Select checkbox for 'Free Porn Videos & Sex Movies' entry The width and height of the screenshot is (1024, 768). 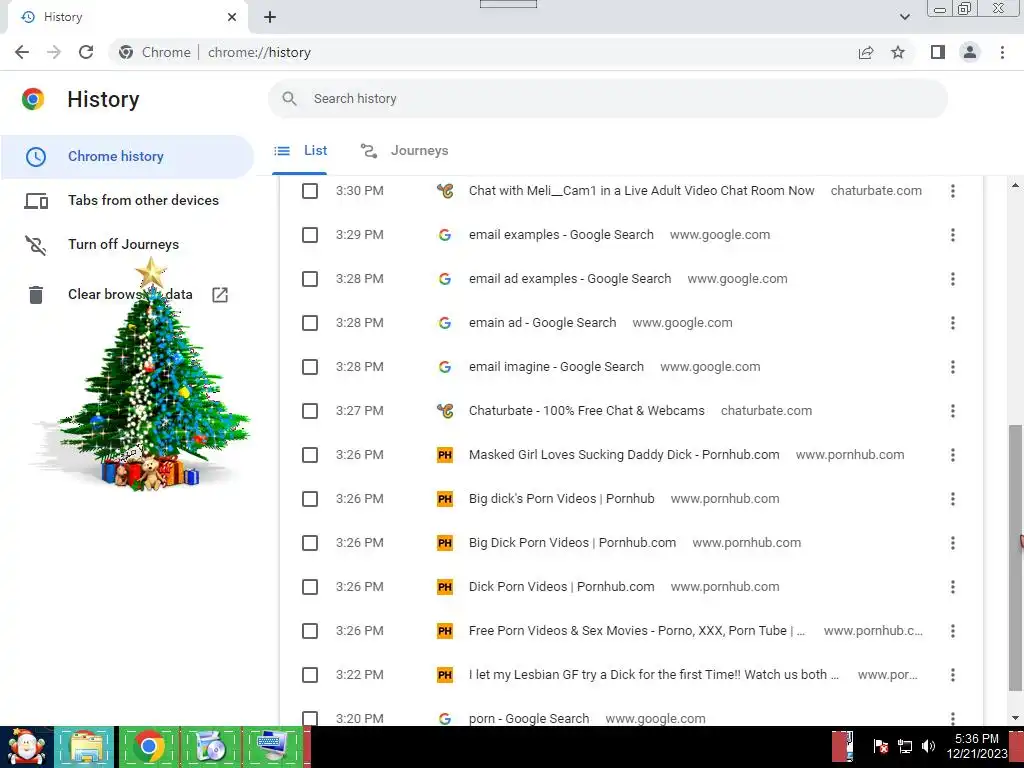click(310, 632)
